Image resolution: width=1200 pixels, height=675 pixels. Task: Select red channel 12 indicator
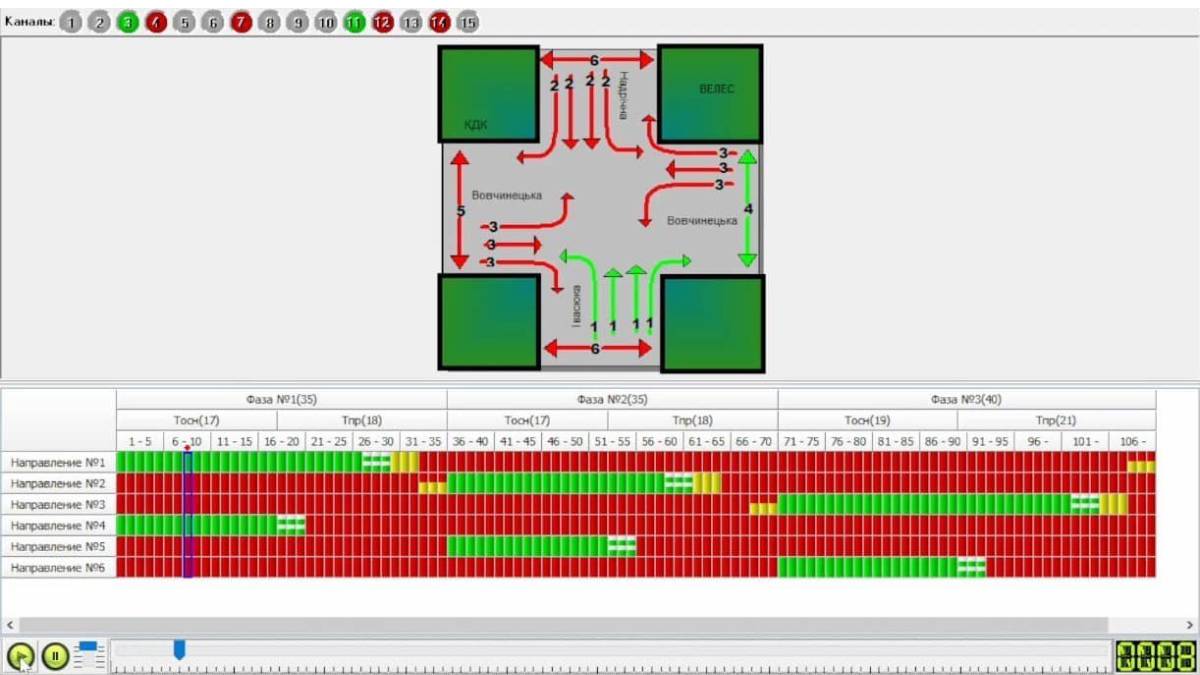click(382, 22)
